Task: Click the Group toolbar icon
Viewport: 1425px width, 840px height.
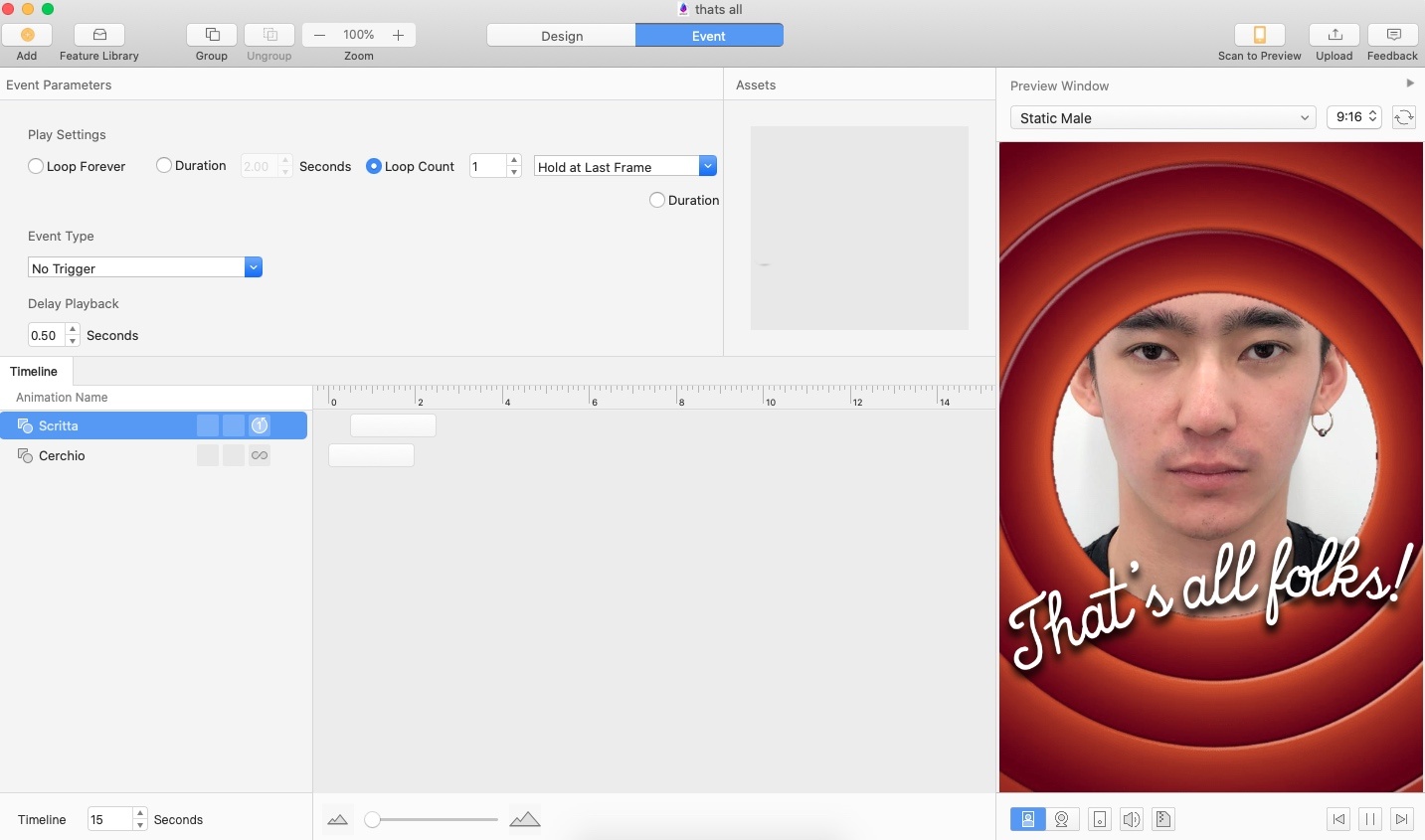Action: pyautogui.click(x=212, y=35)
